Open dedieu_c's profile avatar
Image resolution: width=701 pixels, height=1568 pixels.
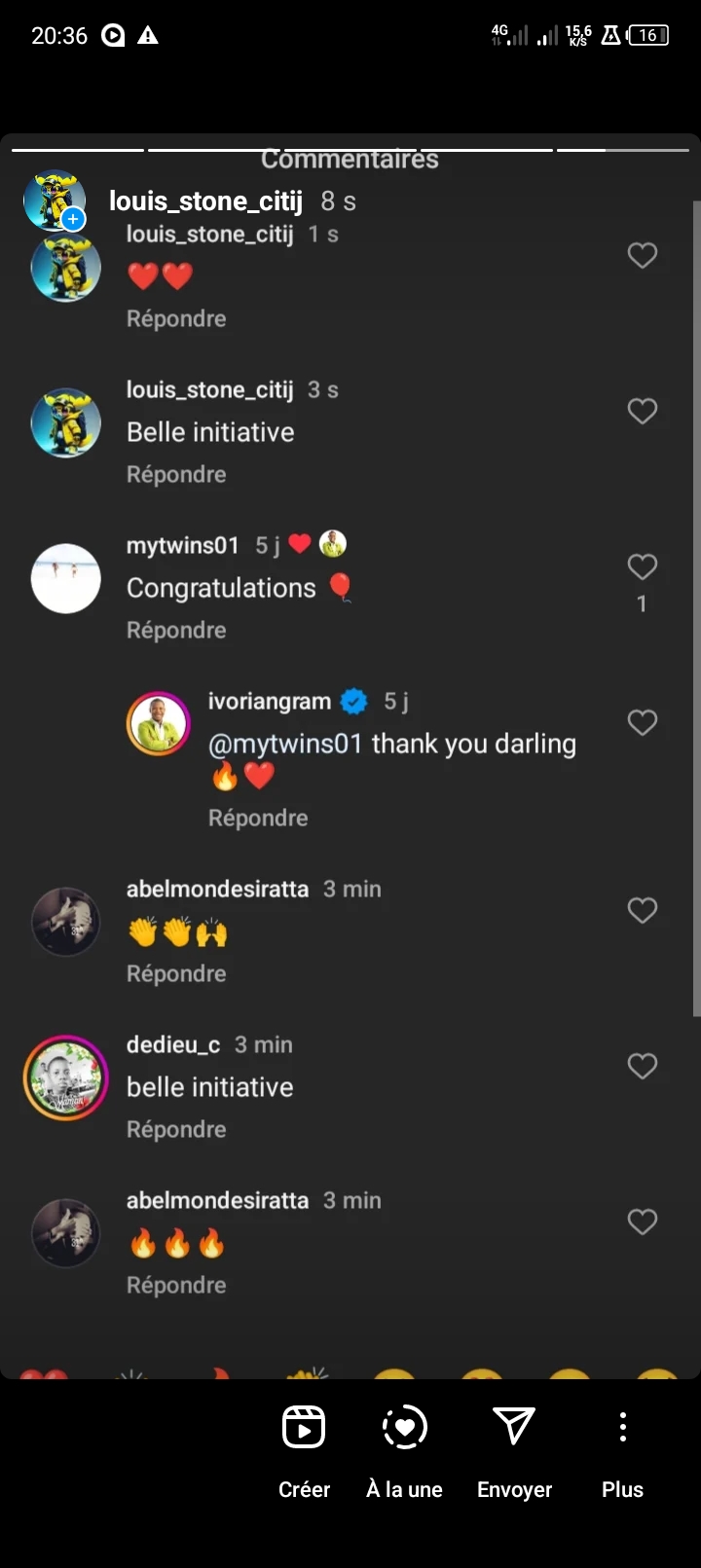pos(66,1077)
